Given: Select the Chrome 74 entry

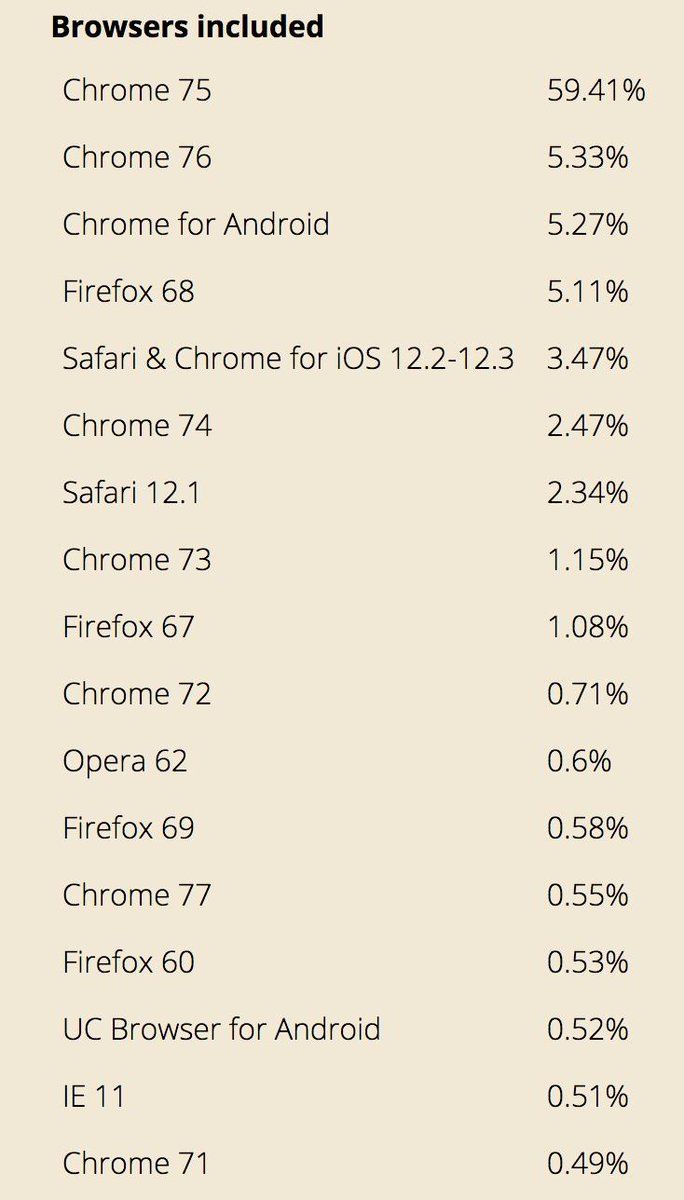Looking at the screenshot, I should [137, 425].
